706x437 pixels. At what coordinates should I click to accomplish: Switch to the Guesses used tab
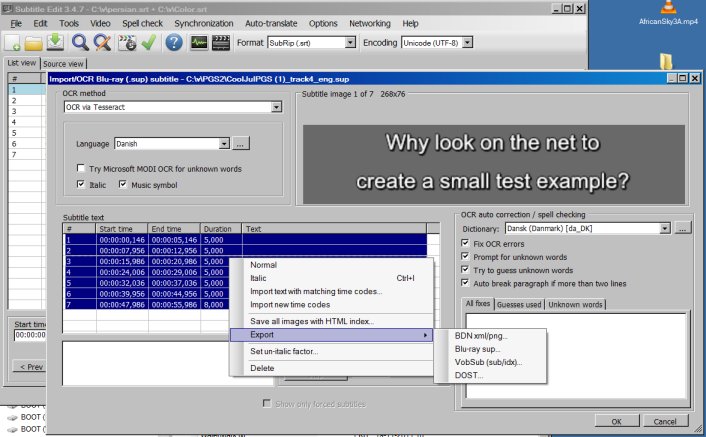519,305
